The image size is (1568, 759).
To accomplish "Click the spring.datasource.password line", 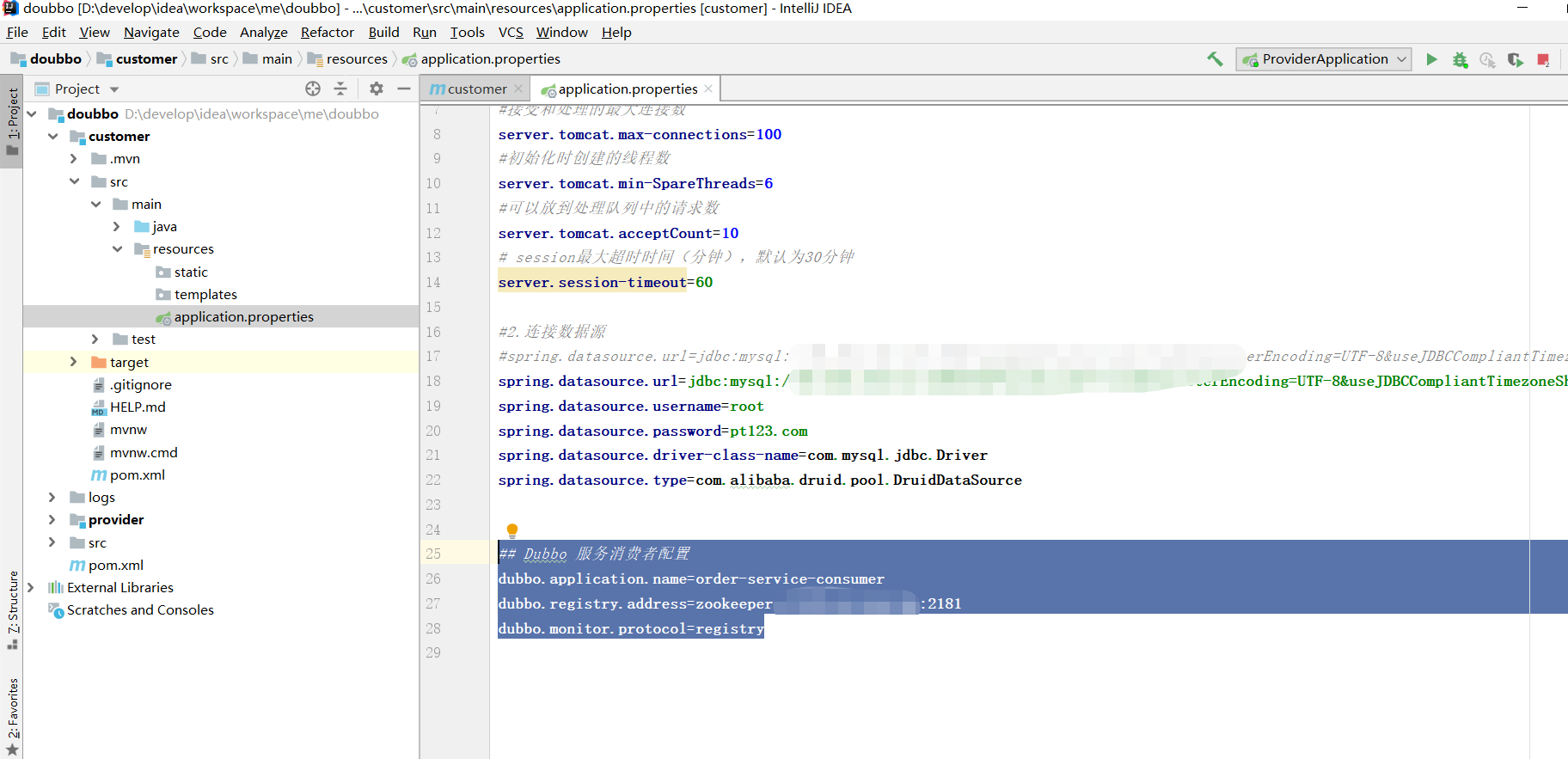I will click(652, 431).
